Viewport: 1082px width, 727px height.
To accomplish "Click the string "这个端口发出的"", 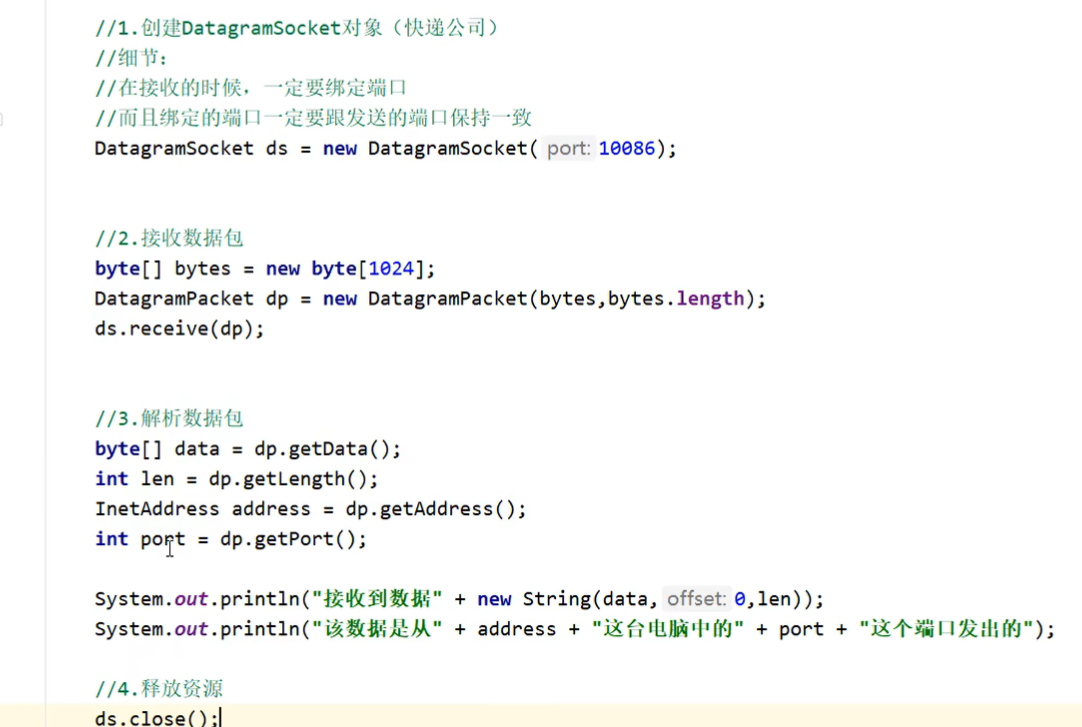I will (x=946, y=629).
